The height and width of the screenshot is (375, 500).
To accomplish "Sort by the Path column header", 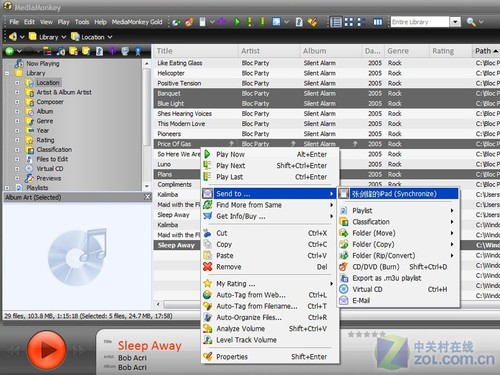I will [486, 51].
